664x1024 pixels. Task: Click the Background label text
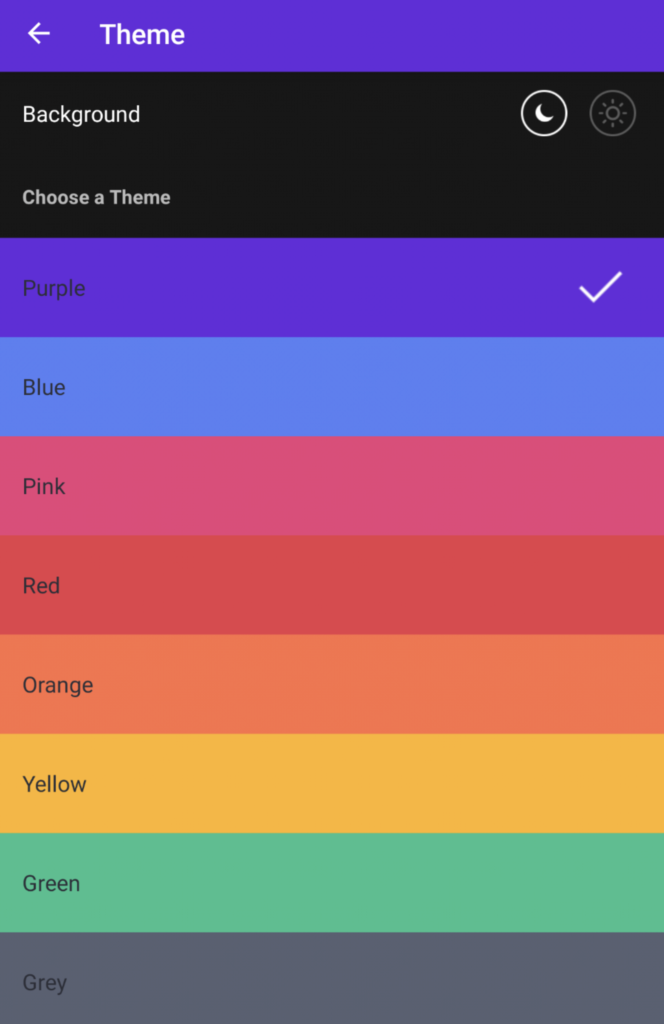[x=82, y=114]
